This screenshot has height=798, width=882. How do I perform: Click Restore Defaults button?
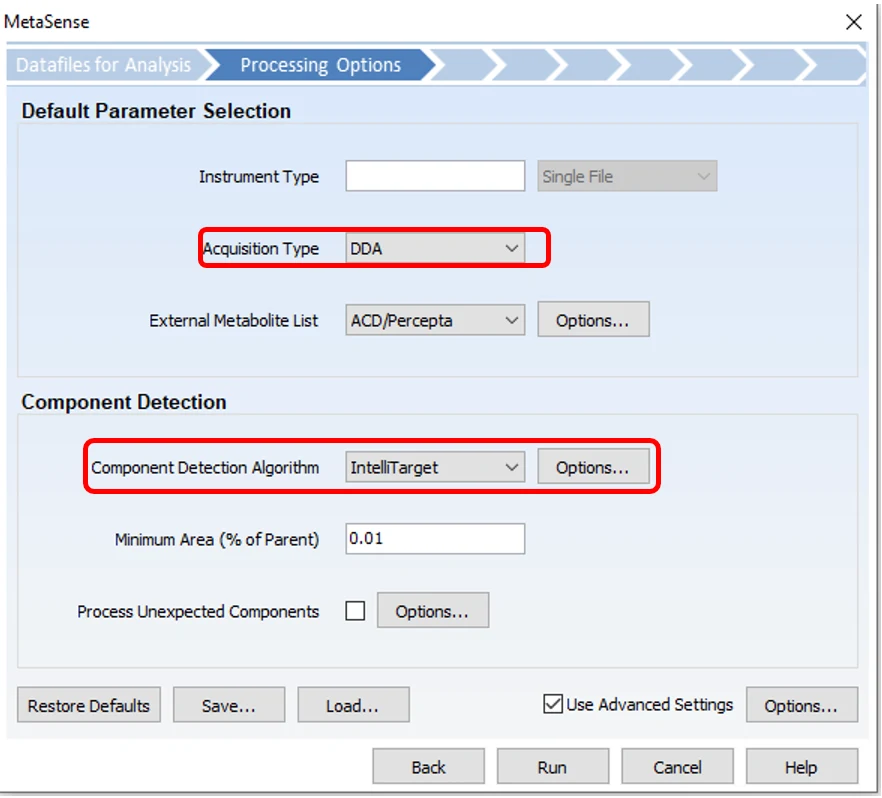coord(89,705)
